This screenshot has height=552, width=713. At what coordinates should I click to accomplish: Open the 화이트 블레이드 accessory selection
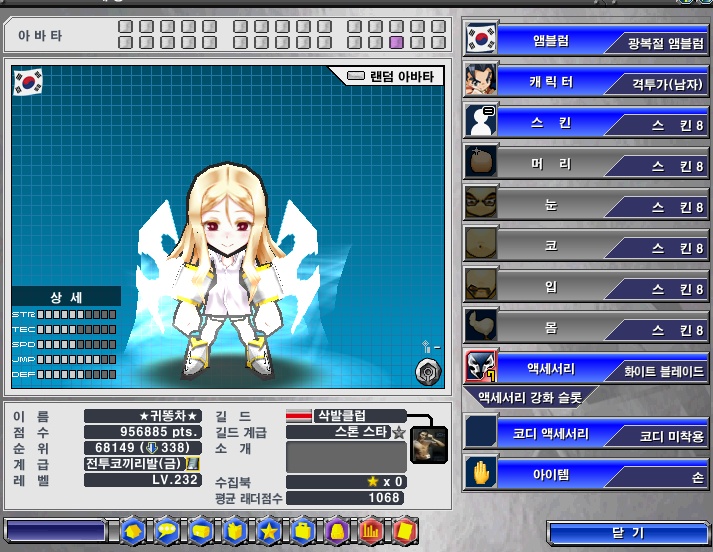659,372
